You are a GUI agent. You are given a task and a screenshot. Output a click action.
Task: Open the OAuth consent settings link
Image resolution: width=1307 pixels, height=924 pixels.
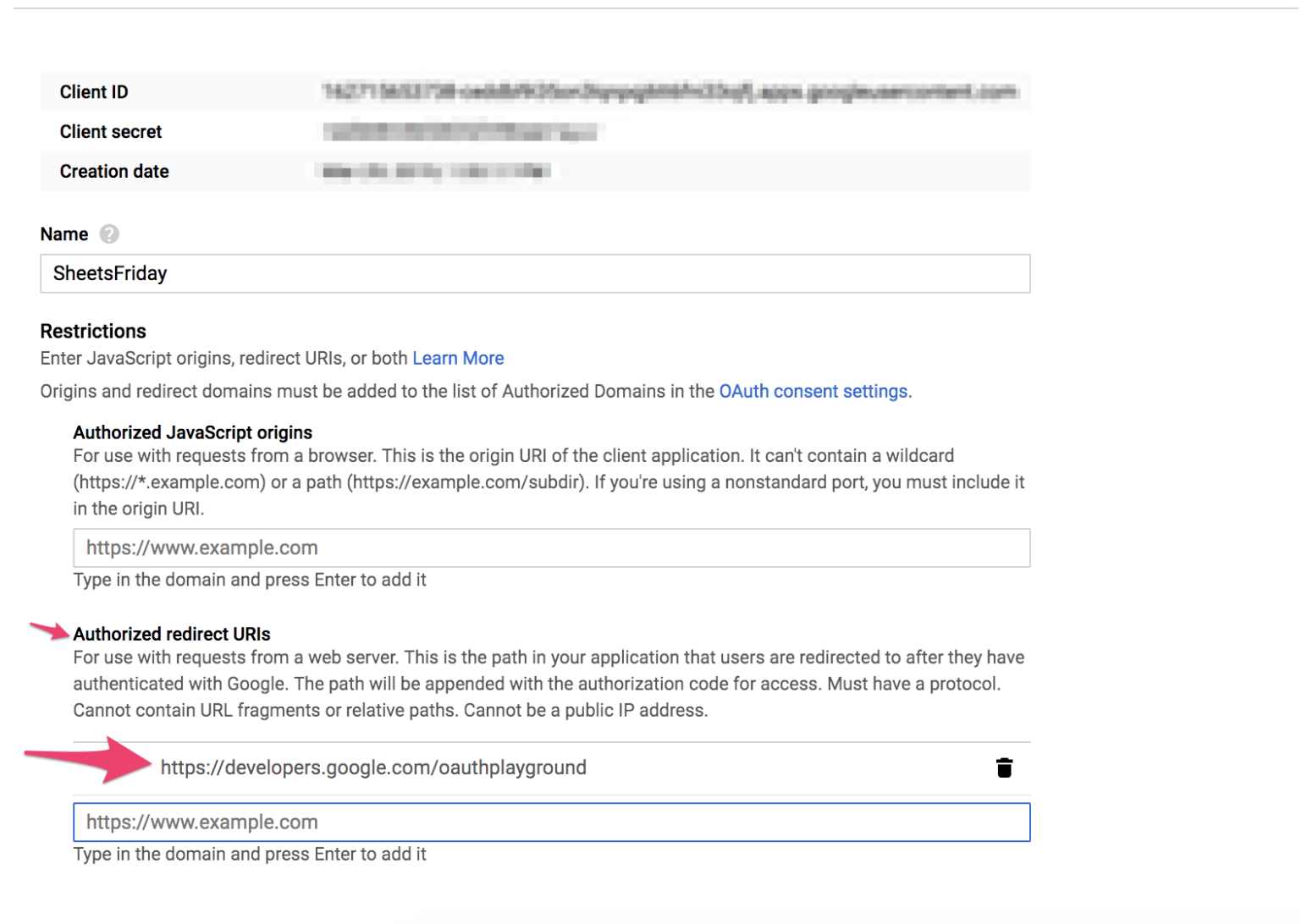[813, 391]
